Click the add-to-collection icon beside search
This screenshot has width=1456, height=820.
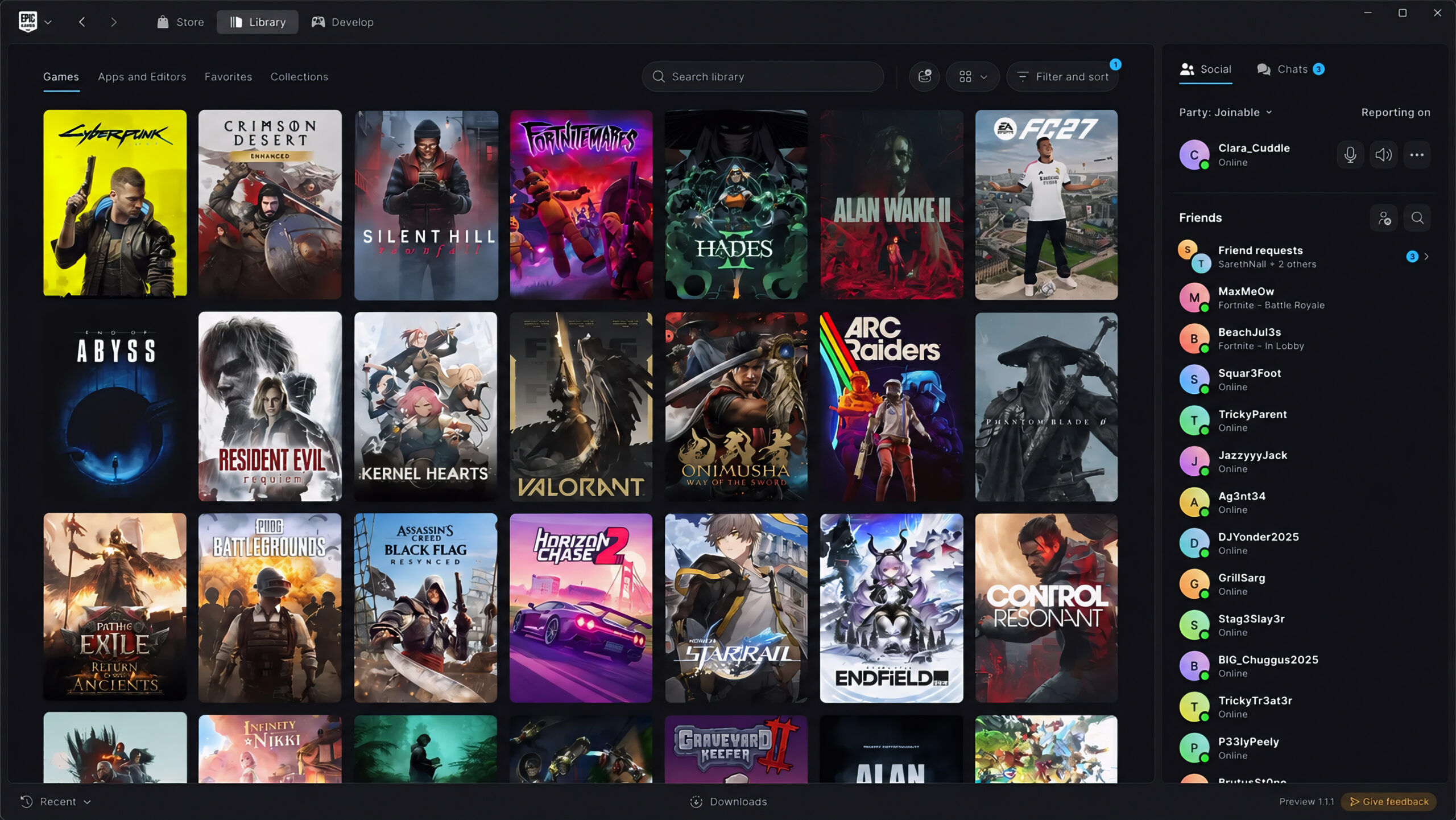[924, 76]
